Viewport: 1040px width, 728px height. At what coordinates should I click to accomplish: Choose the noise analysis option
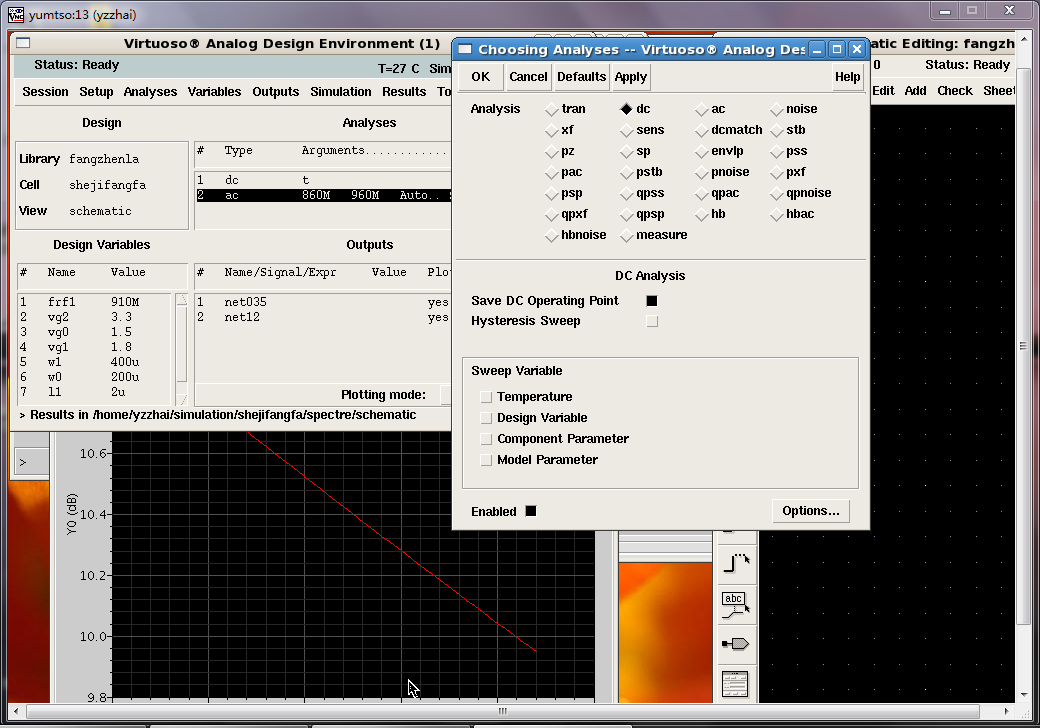(777, 109)
